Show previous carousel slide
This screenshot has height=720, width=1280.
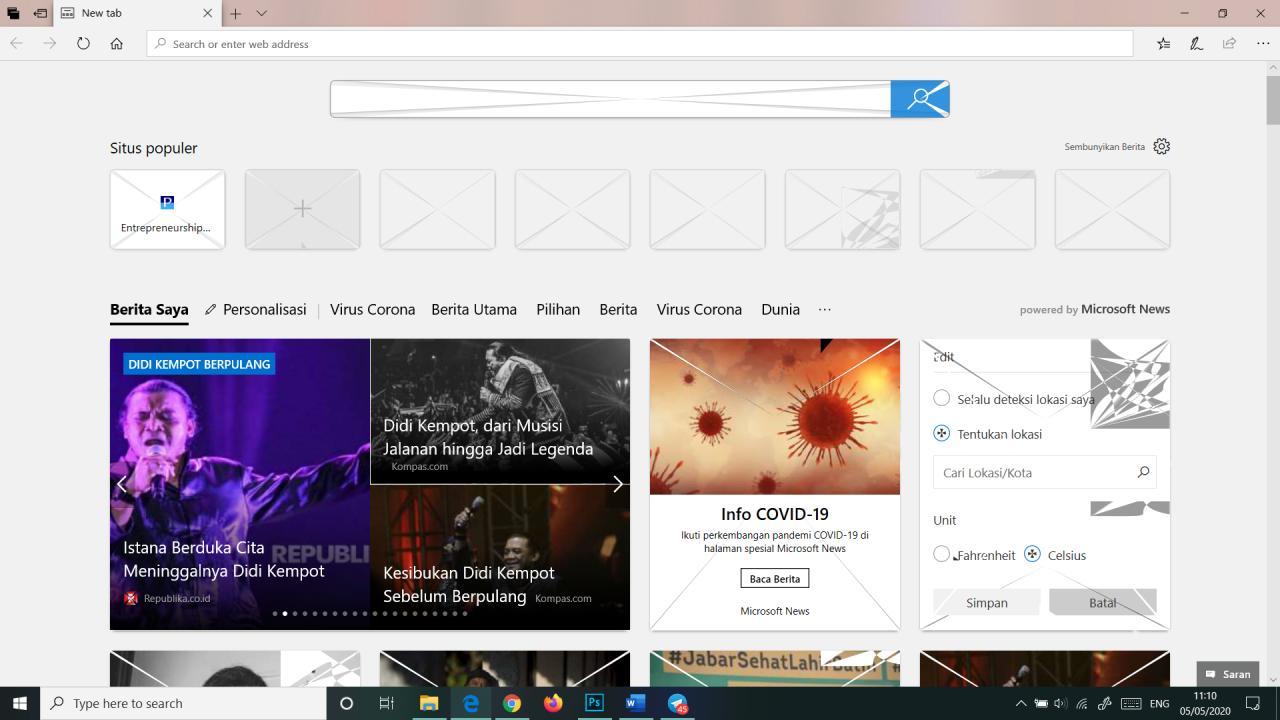(122, 484)
